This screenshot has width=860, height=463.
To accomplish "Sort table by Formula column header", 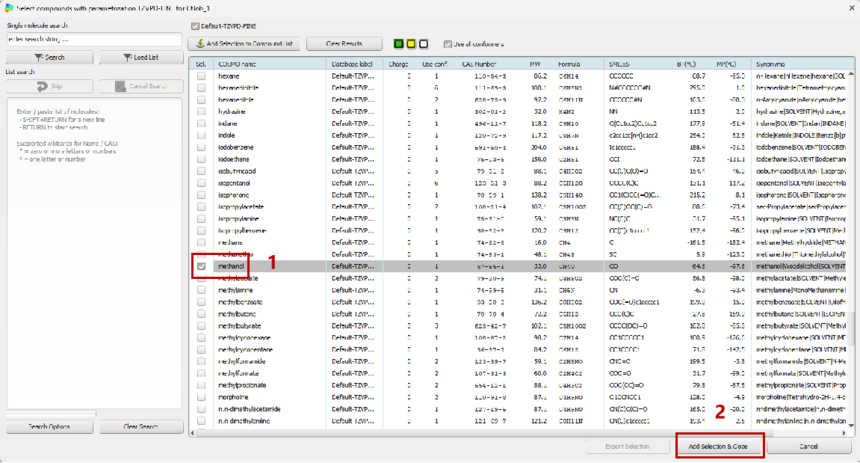I will tap(571, 63).
